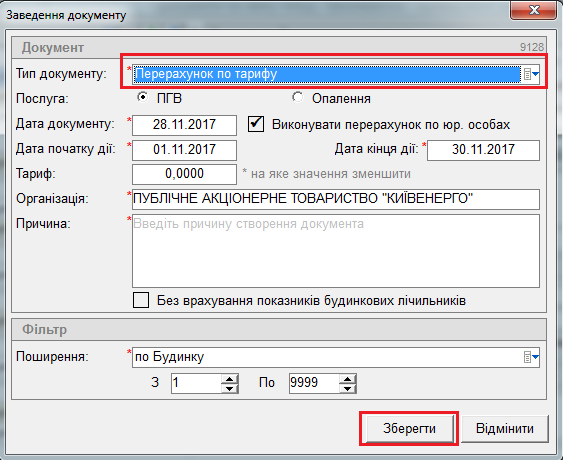Click the Дата кінця дії field
Image resolution: width=563 pixels, height=460 pixels.
[483, 150]
